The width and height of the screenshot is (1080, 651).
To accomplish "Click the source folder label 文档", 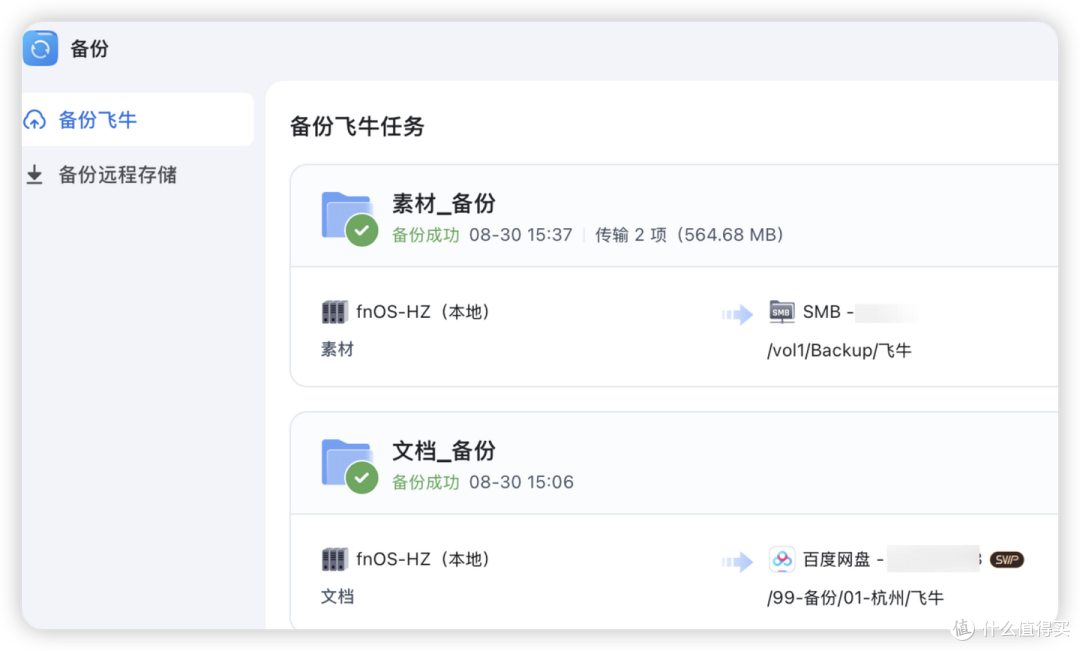I will pos(338,597).
